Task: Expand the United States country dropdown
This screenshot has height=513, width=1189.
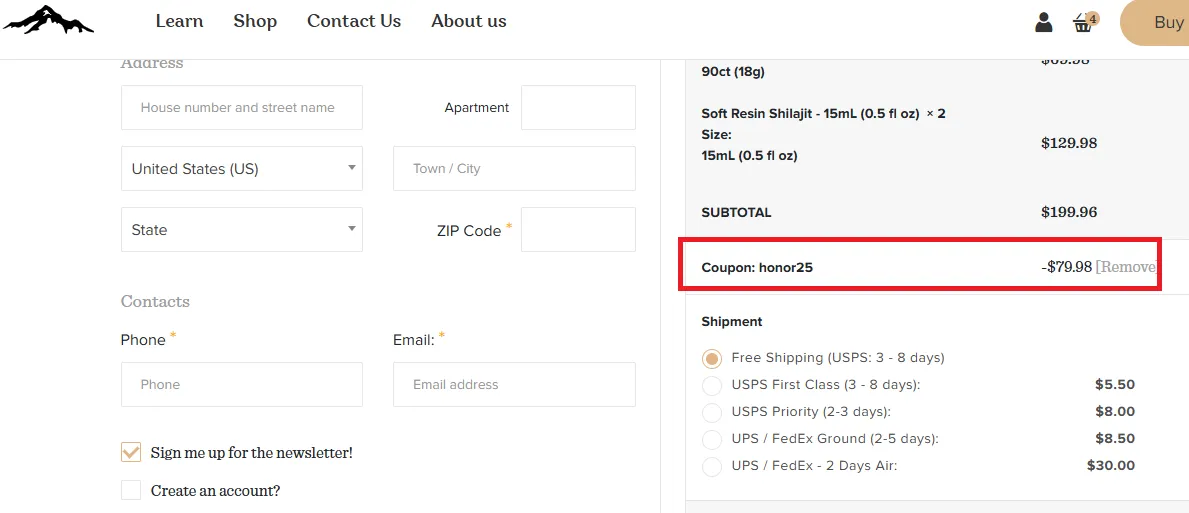Action: 242,168
